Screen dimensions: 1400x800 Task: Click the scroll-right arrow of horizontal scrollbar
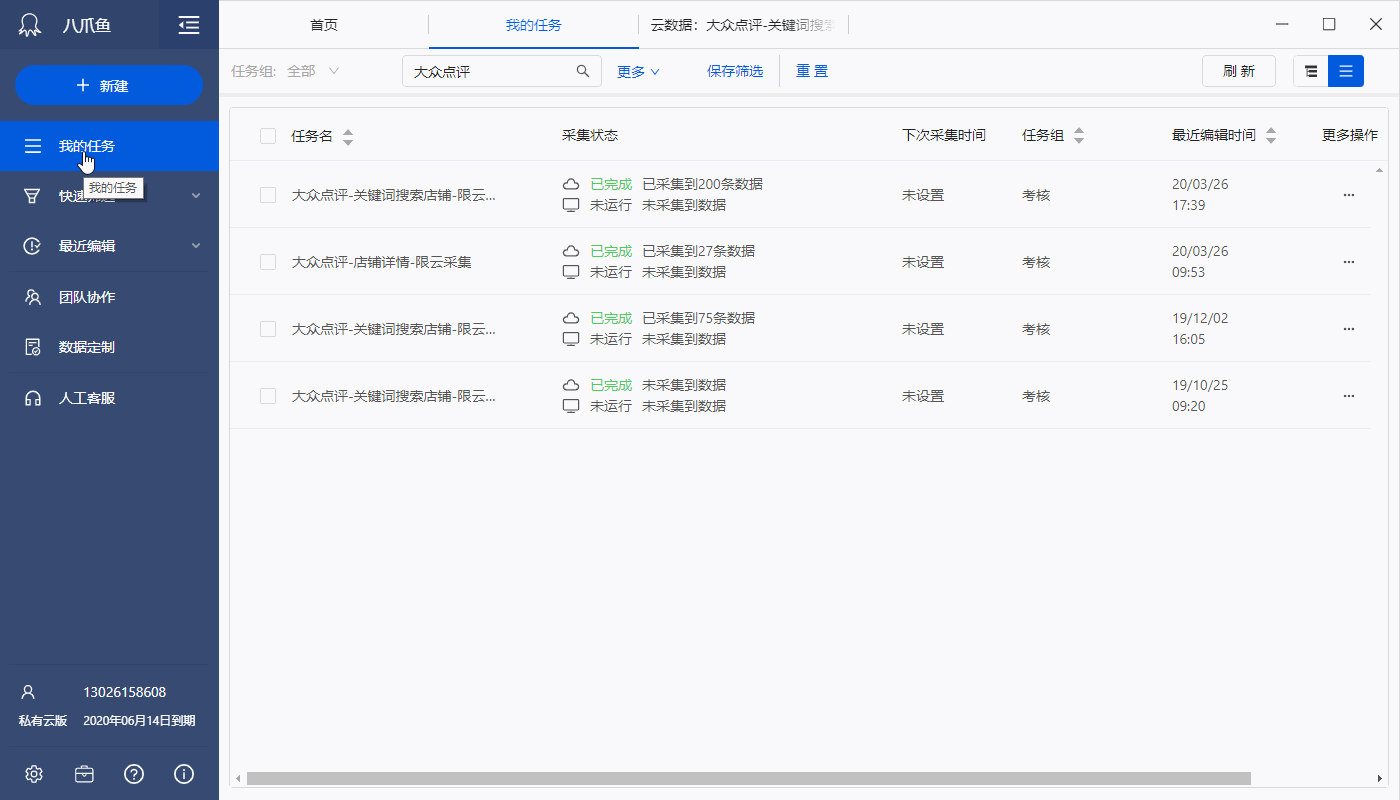coord(1381,778)
